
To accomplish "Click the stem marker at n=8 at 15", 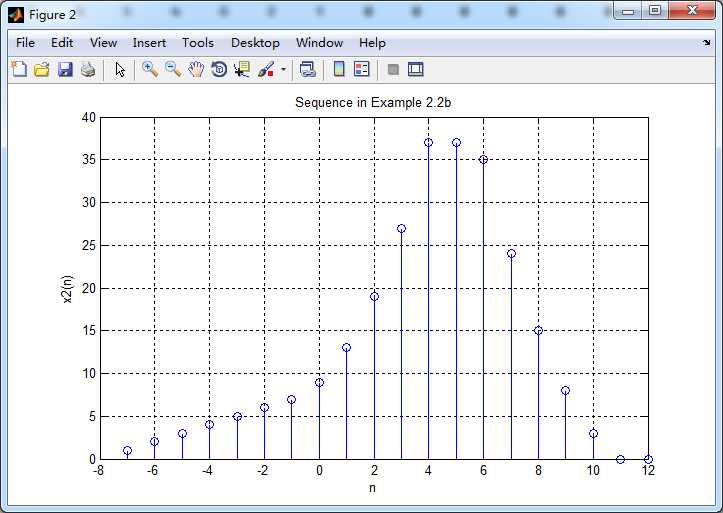I will [x=538, y=330].
